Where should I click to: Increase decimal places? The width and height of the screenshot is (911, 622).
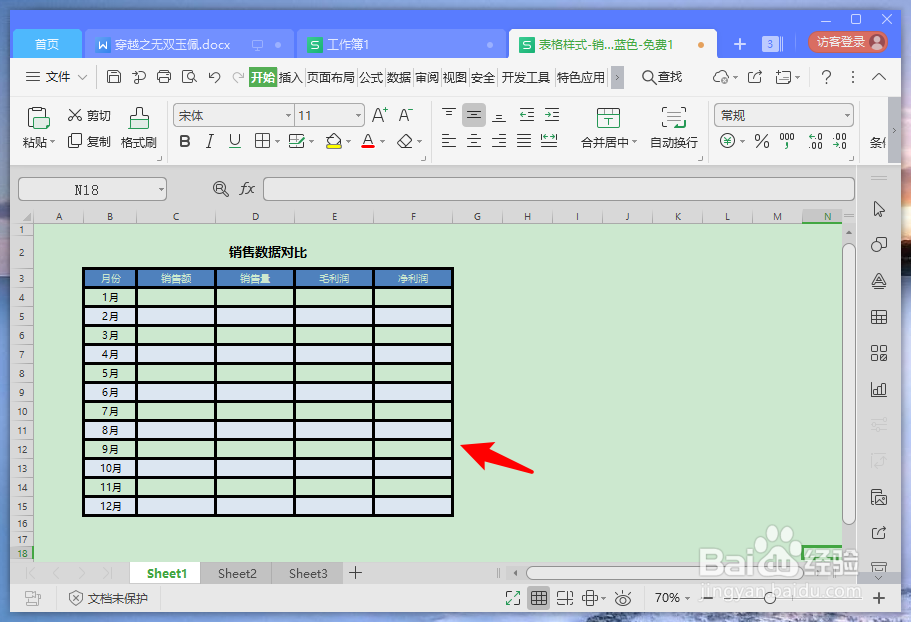[815, 141]
